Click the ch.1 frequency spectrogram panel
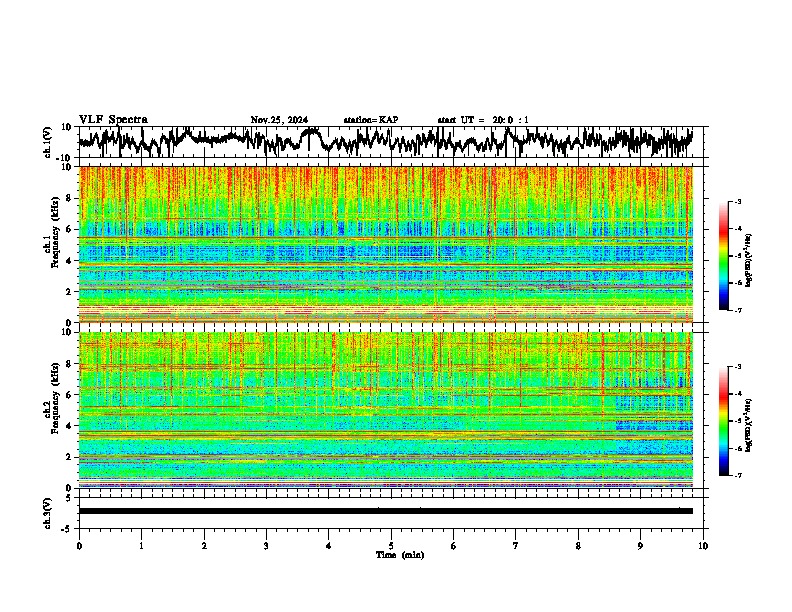792x612 pixels. 385,244
